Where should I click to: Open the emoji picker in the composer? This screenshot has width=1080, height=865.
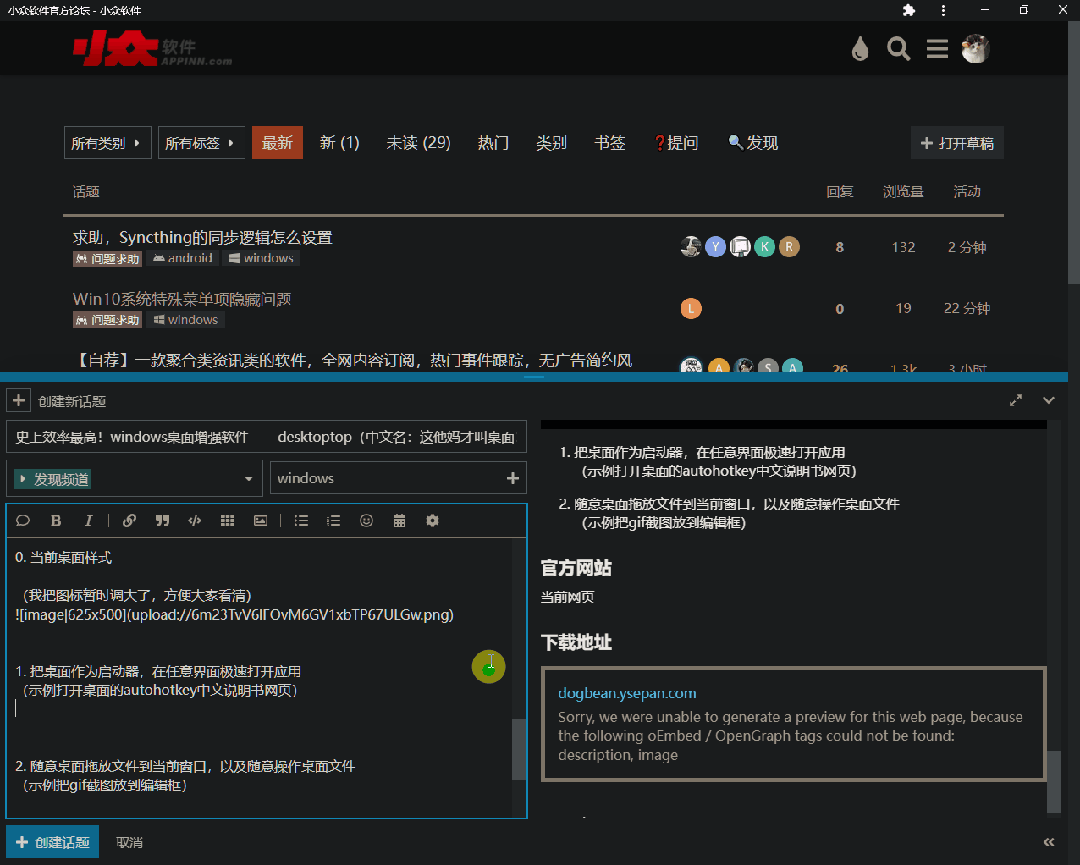pos(366,520)
